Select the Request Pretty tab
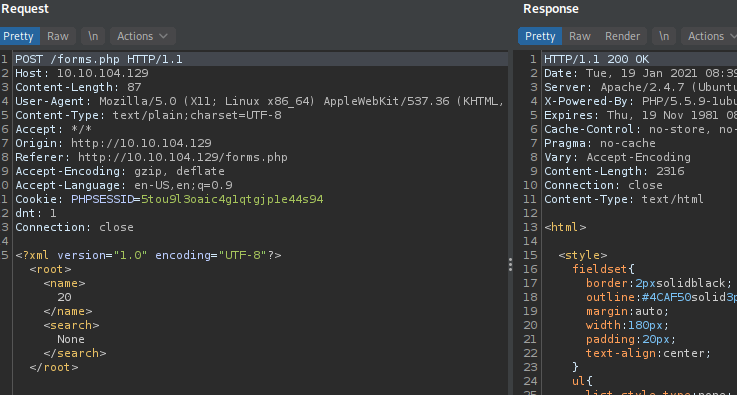This screenshot has width=737, height=395. coord(20,36)
